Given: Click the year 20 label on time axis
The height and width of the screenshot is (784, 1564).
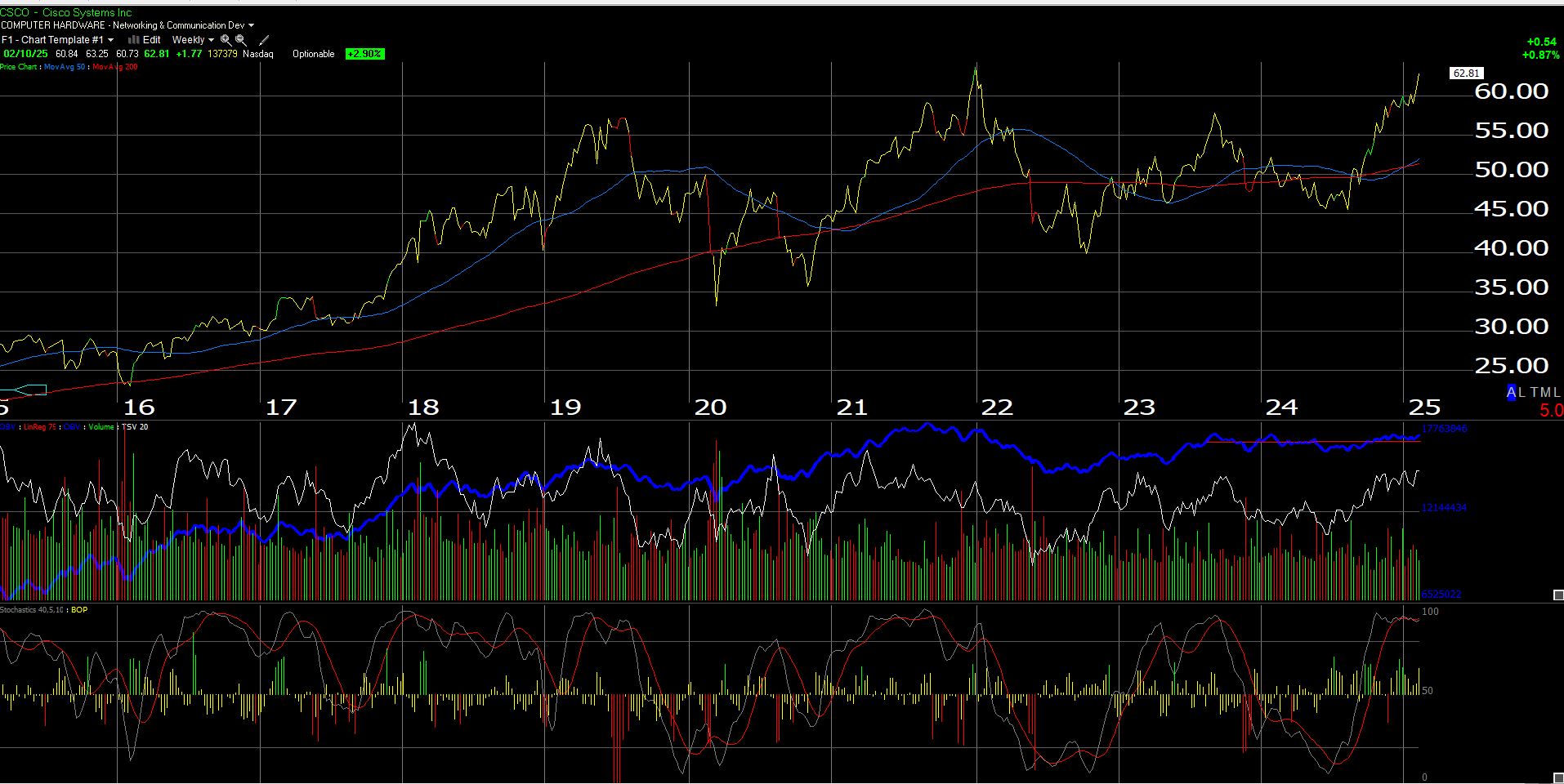Looking at the screenshot, I should point(710,407).
